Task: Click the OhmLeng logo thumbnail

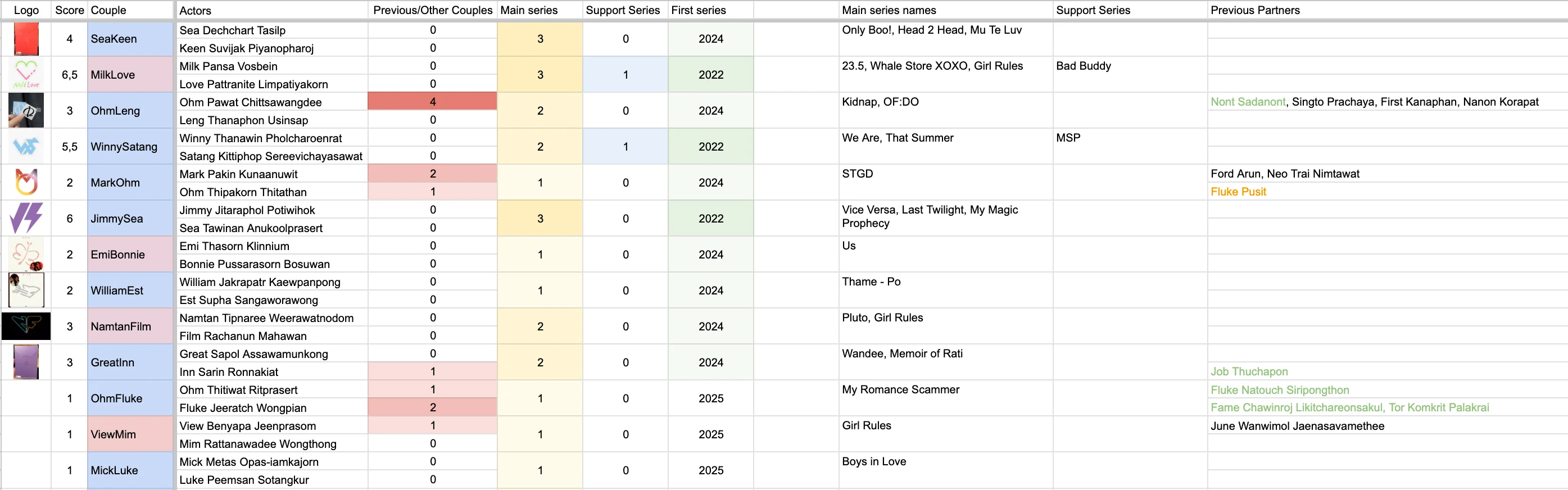Action: tap(26, 110)
